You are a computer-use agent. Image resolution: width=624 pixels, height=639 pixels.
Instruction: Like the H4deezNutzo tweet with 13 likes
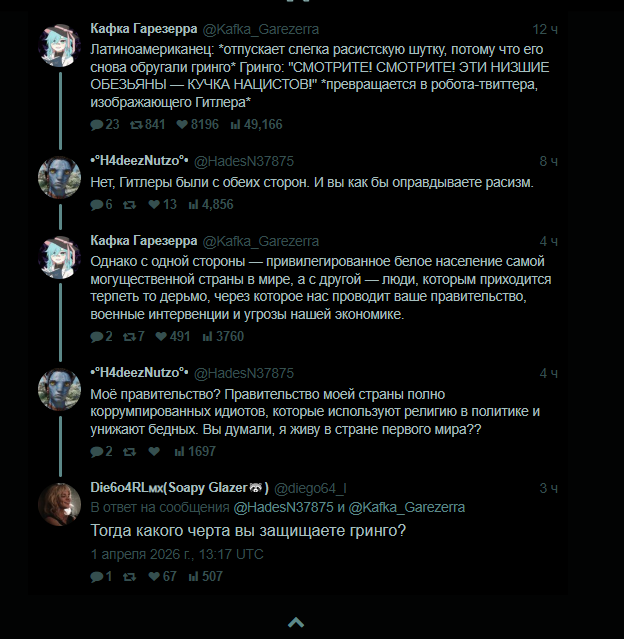point(154,204)
